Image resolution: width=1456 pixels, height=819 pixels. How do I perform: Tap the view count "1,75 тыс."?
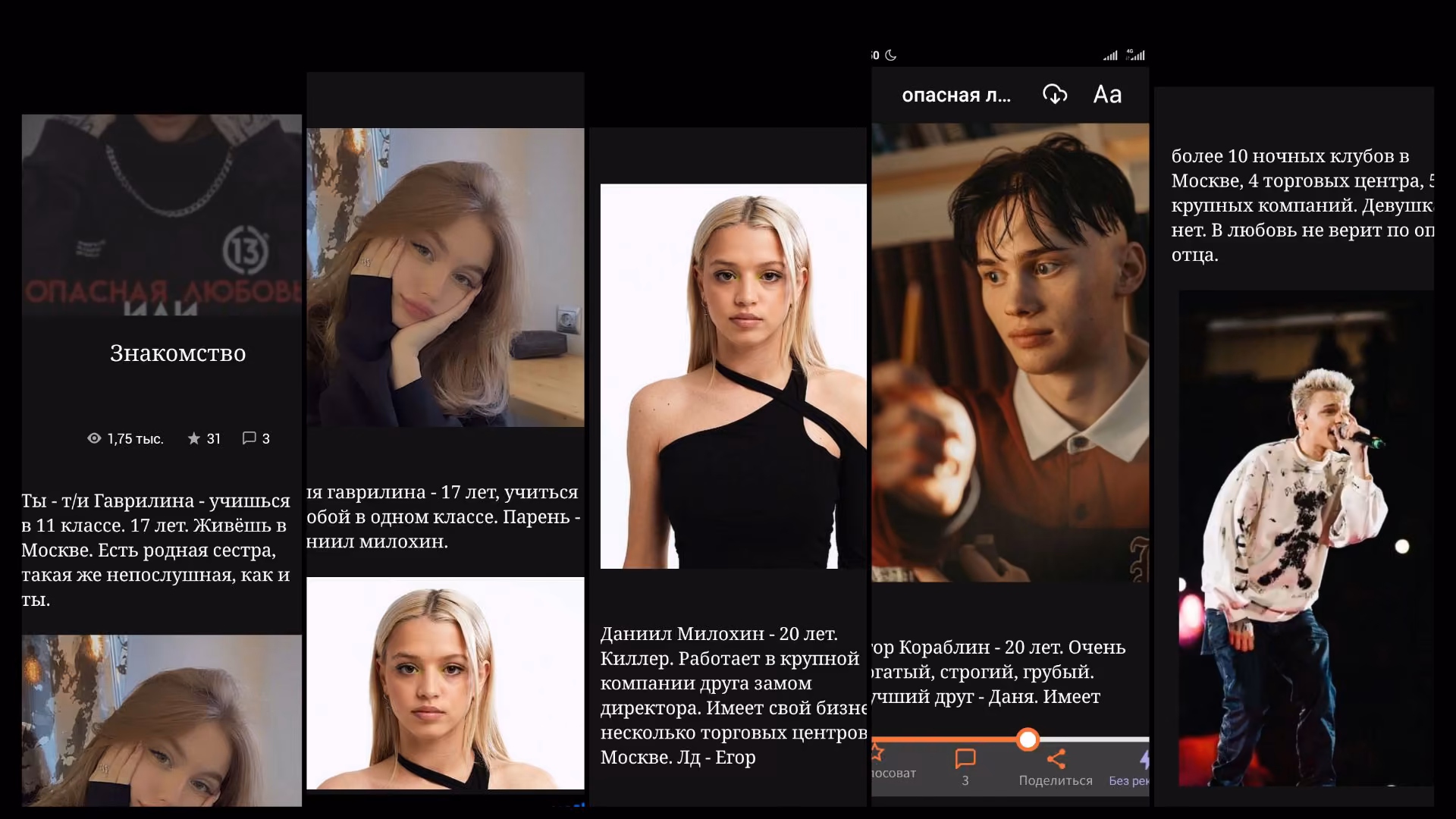pyautogui.click(x=135, y=439)
